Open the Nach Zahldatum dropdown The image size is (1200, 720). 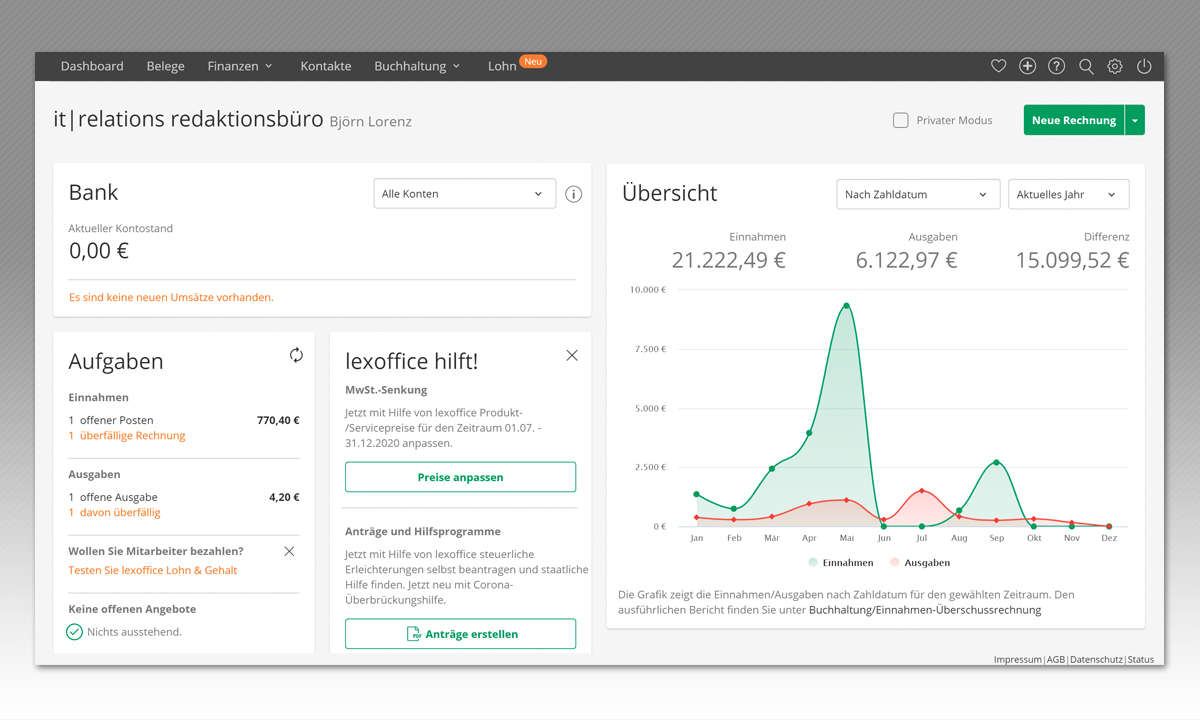[x=918, y=194]
